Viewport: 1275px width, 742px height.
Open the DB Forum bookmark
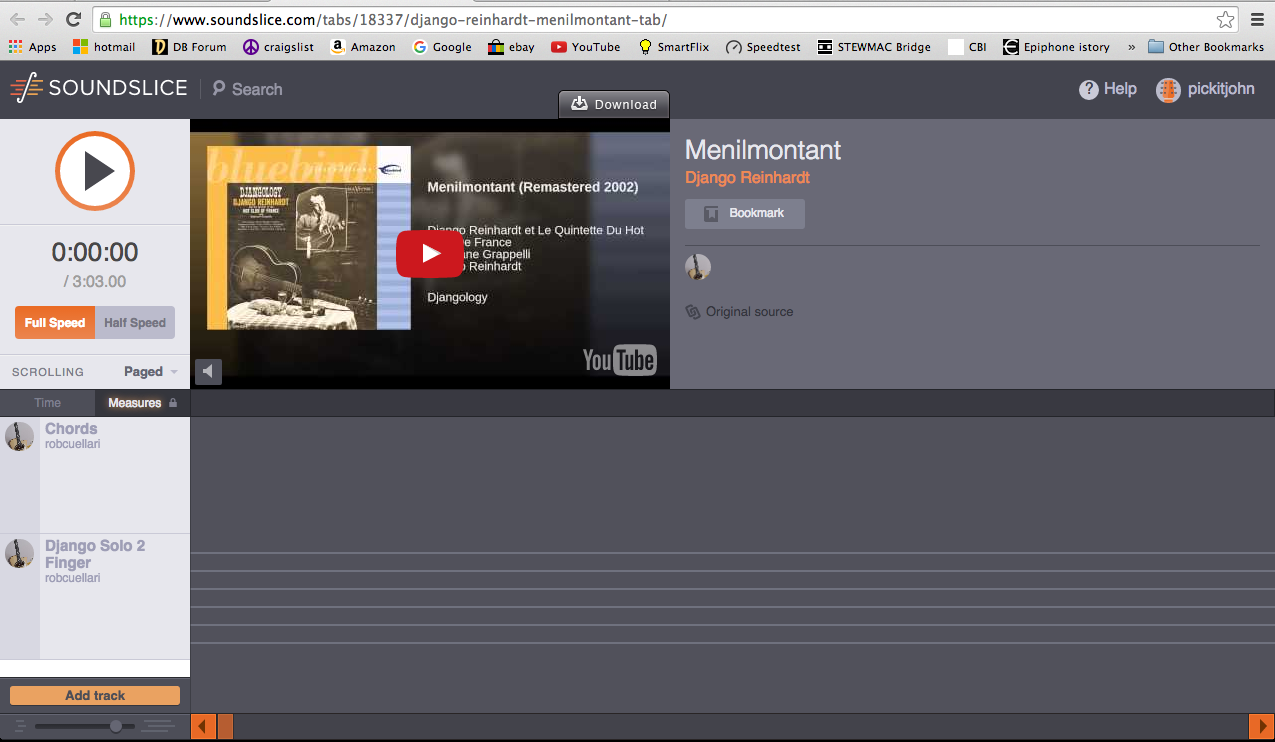point(189,47)
